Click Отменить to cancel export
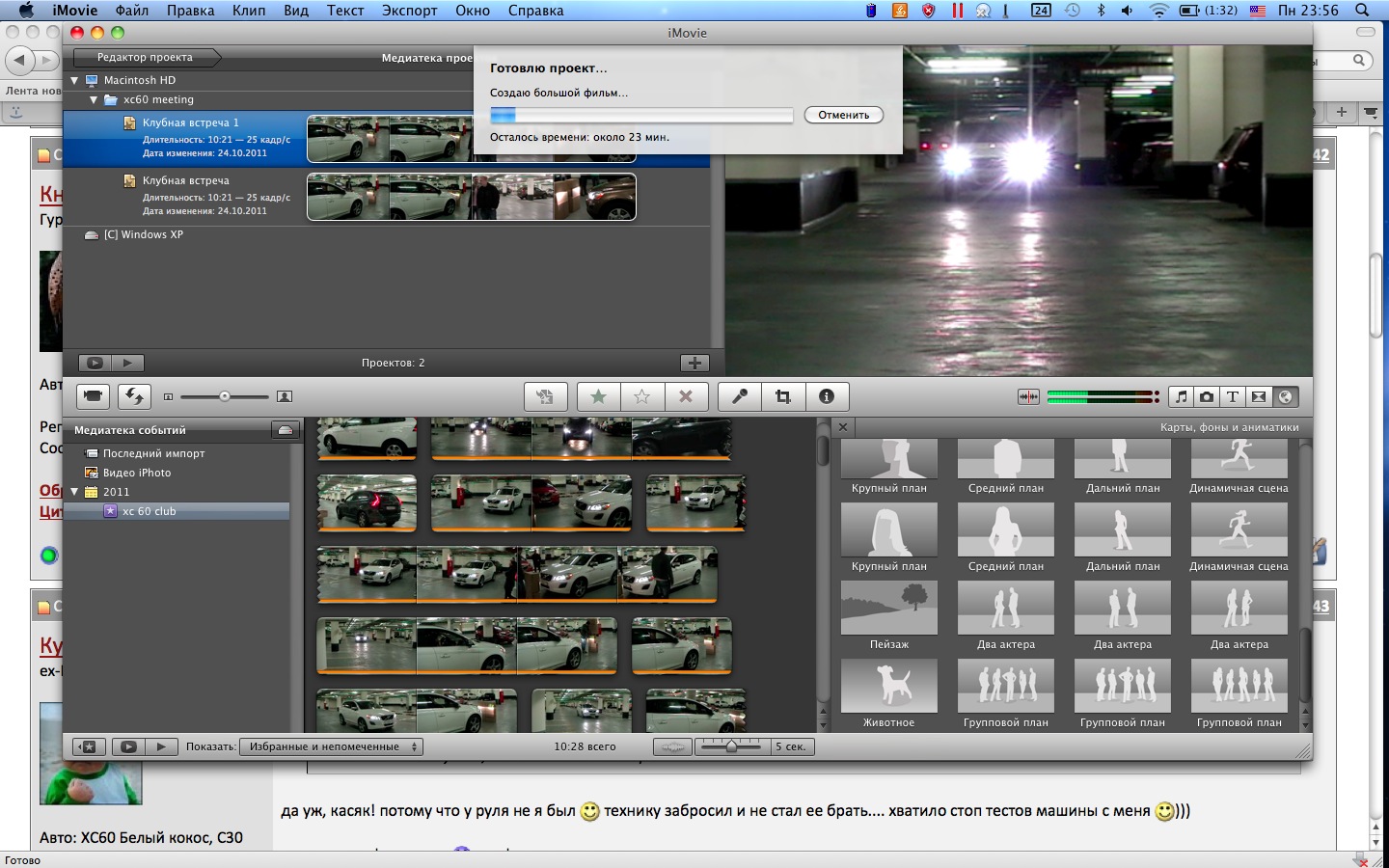The image size is (1389, 868). [x=844, y=115]
